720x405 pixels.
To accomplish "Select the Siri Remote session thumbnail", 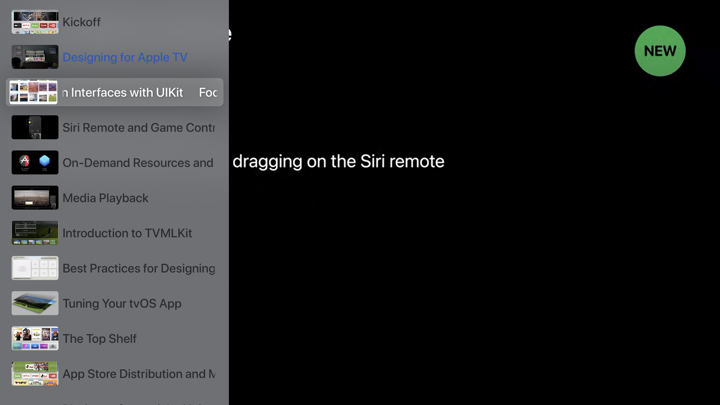I will [35, 127].
